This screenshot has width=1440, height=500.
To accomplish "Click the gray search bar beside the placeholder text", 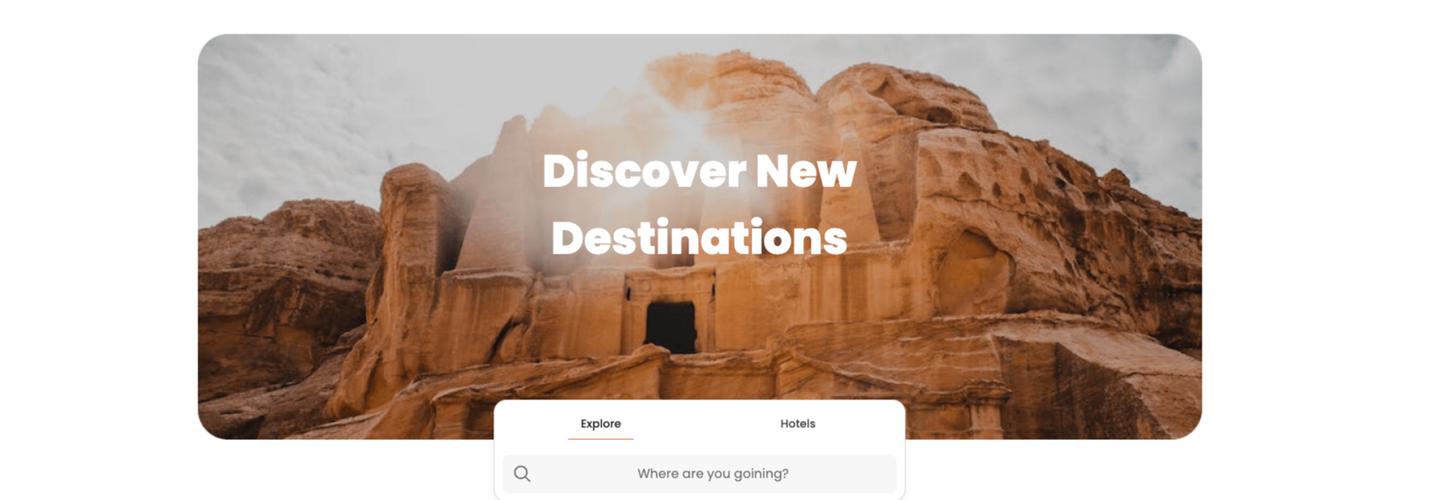I will click(x=850, y=474).
